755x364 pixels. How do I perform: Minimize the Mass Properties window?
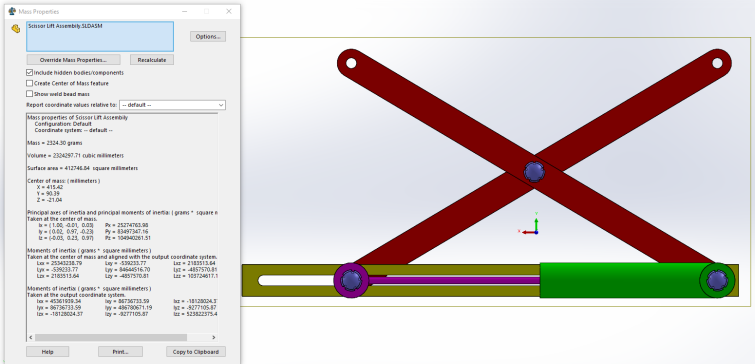click(x=185, y=11)
